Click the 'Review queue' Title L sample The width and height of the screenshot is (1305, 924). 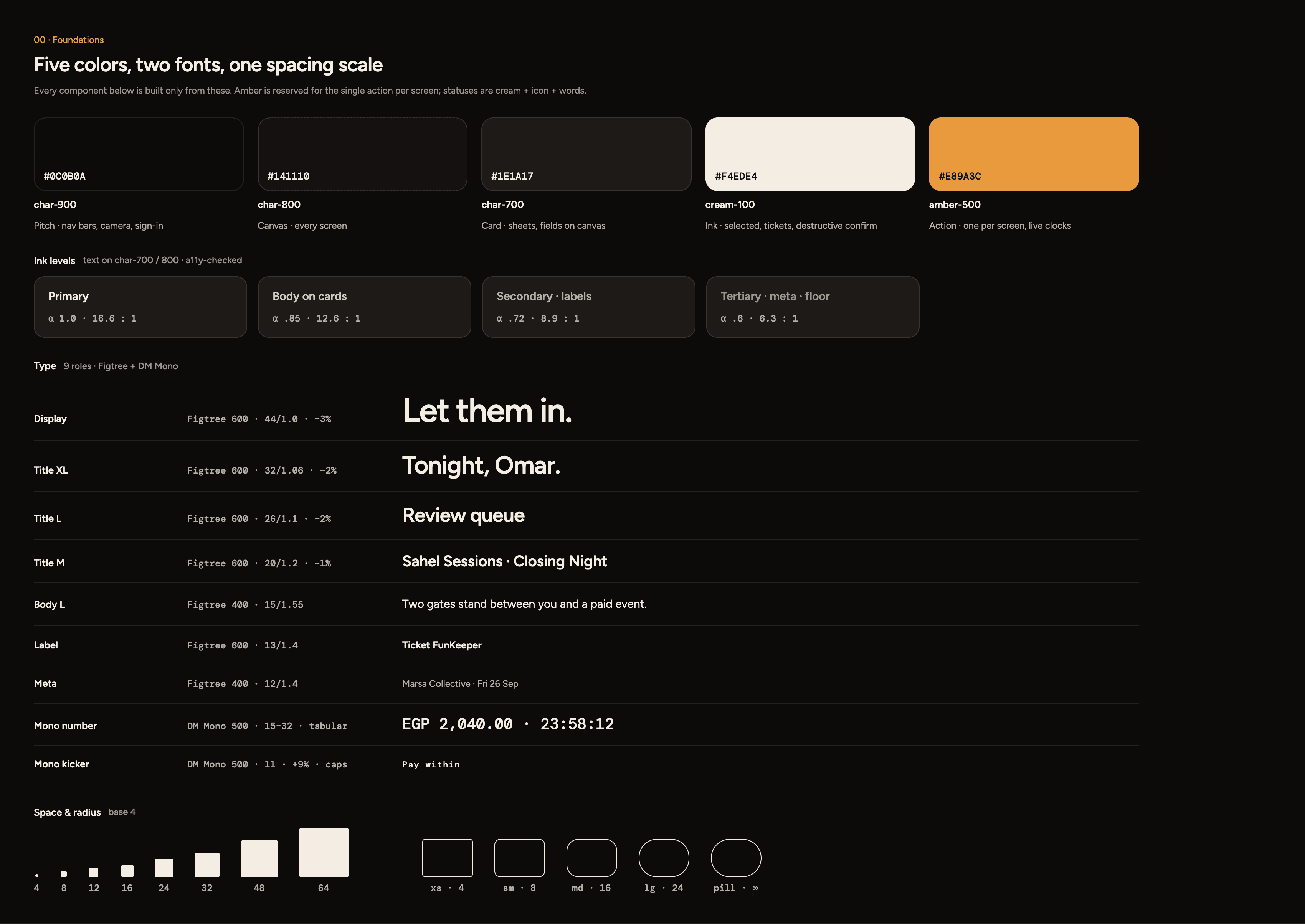coord(463,515)
